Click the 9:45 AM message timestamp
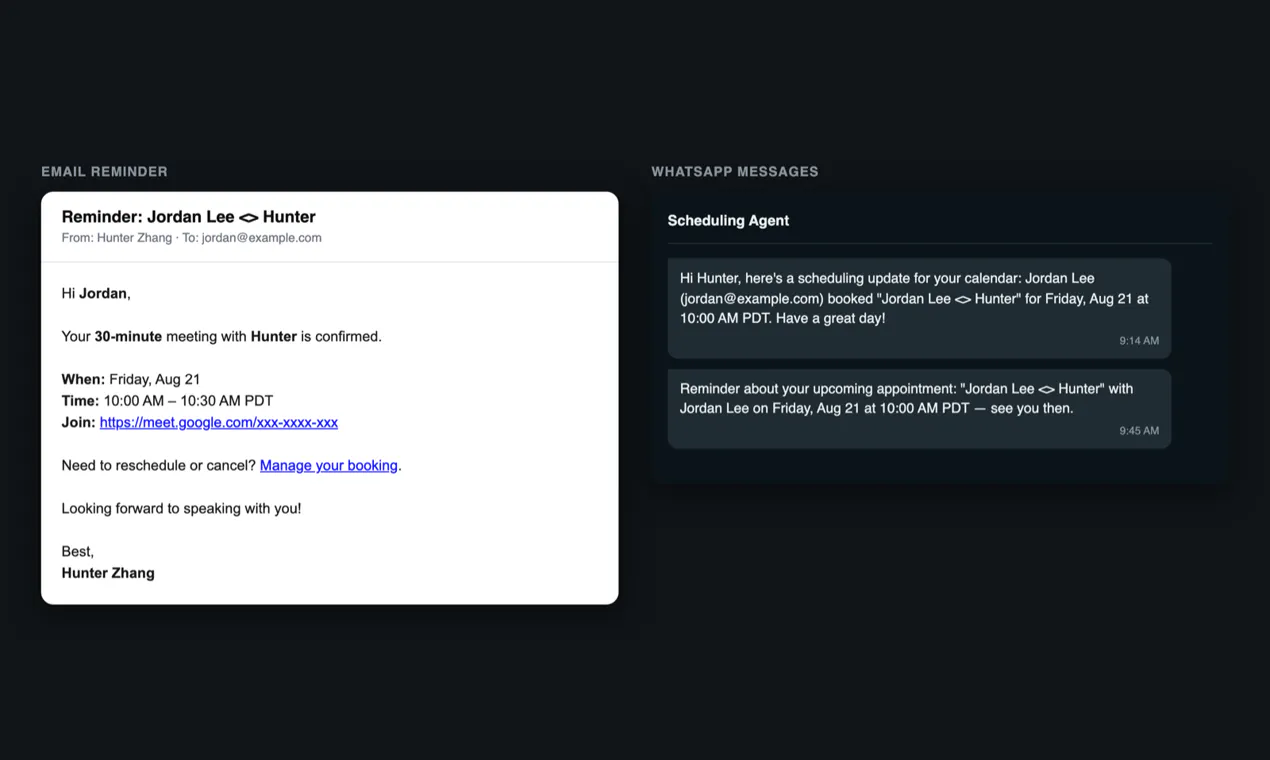This screenshot has width=1270, height=760. point(1139,431)
